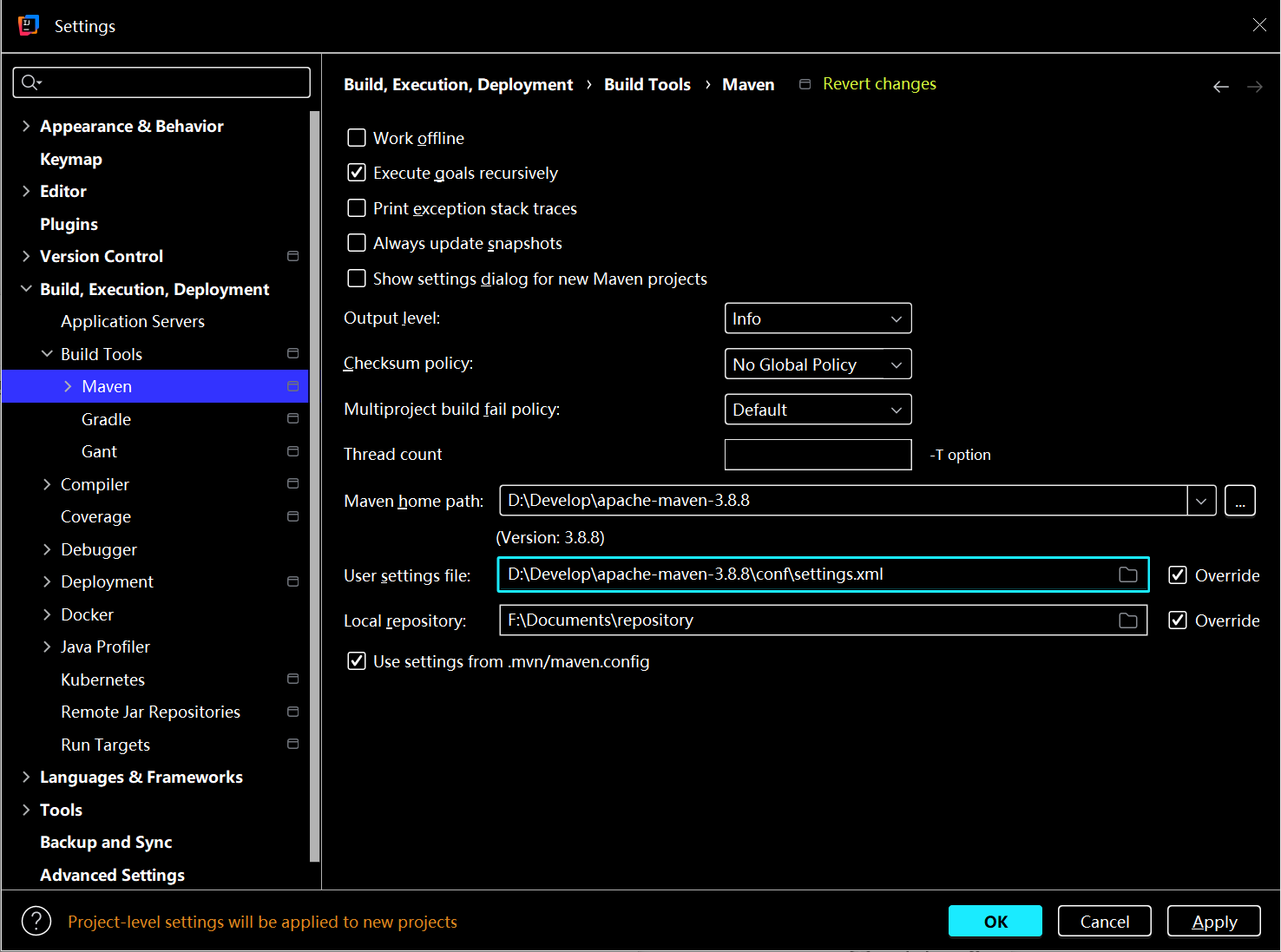Image resolution: width=1281 pixels, height=952 pixels.
Task: Click the Revert changes link
Action: [878, 84]
